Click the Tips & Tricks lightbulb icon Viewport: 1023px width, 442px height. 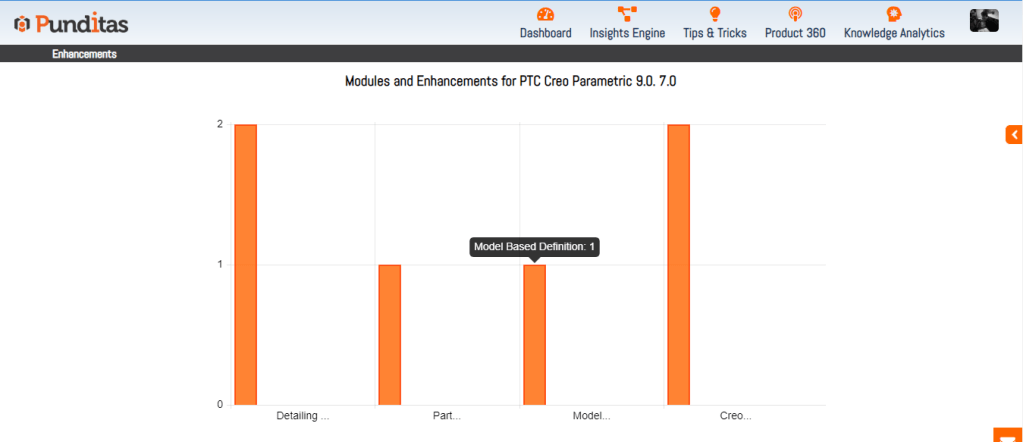[714, 14]
